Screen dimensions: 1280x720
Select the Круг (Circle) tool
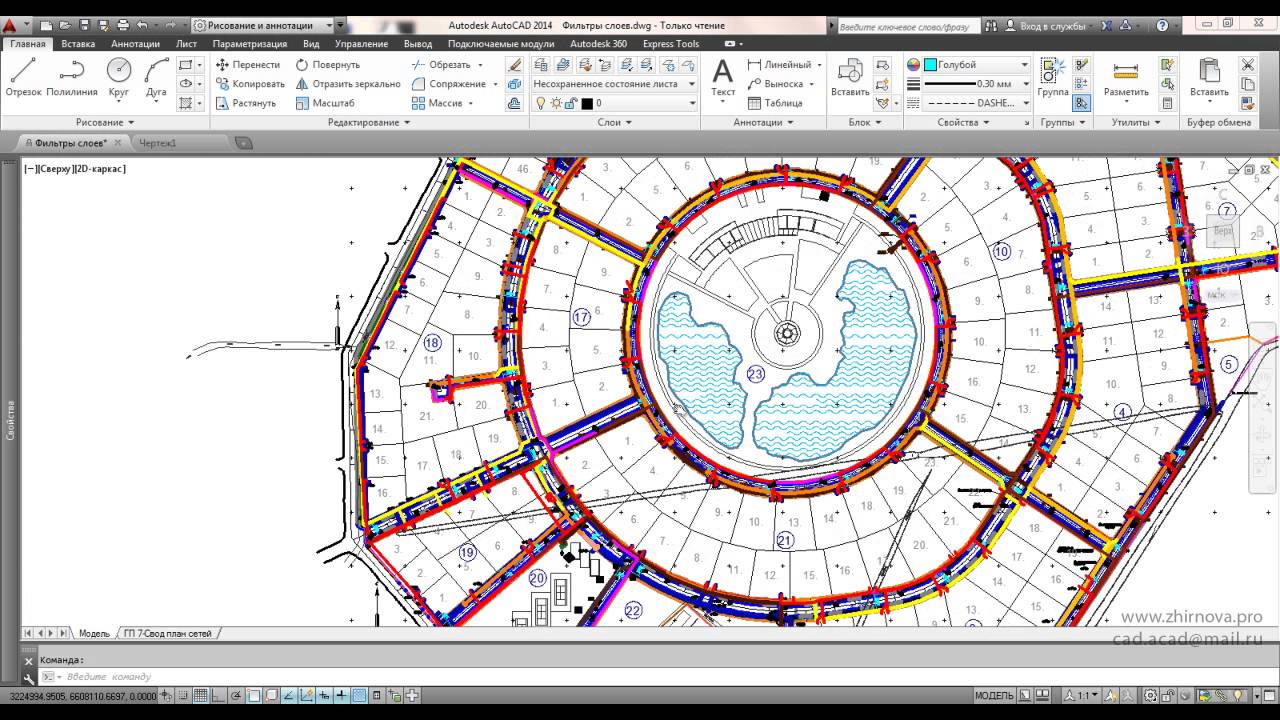coord(119,78)
